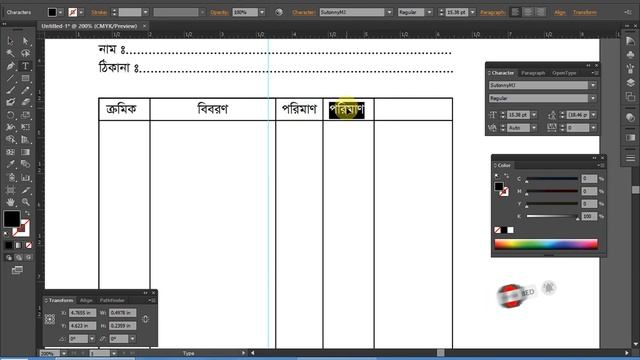Open font size dropdown in control bar
This screenshot has width=640, height=360.
[x=473, y=12]
